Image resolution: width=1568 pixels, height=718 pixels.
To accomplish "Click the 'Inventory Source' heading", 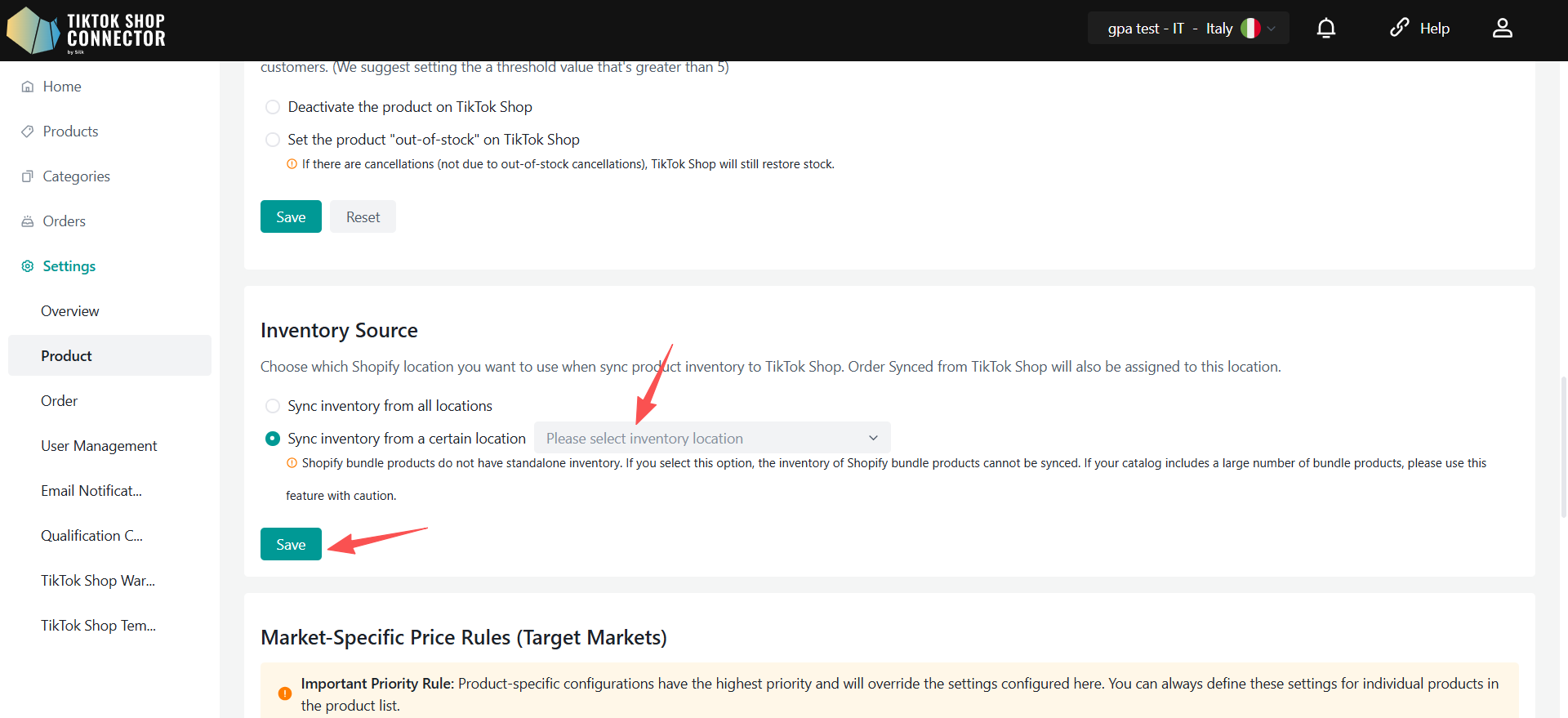I will click(339, 330).
